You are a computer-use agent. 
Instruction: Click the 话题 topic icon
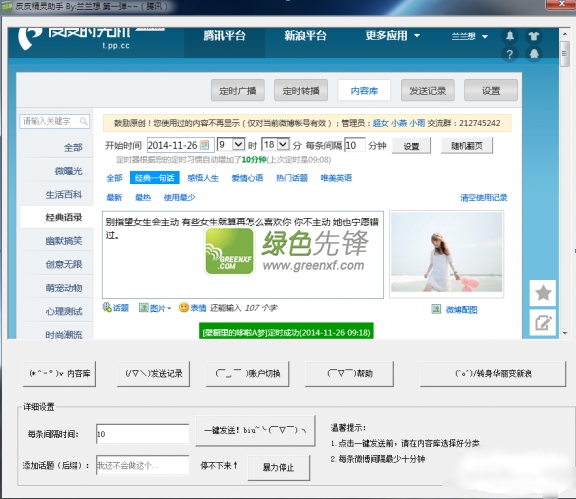tap(107, 307)
